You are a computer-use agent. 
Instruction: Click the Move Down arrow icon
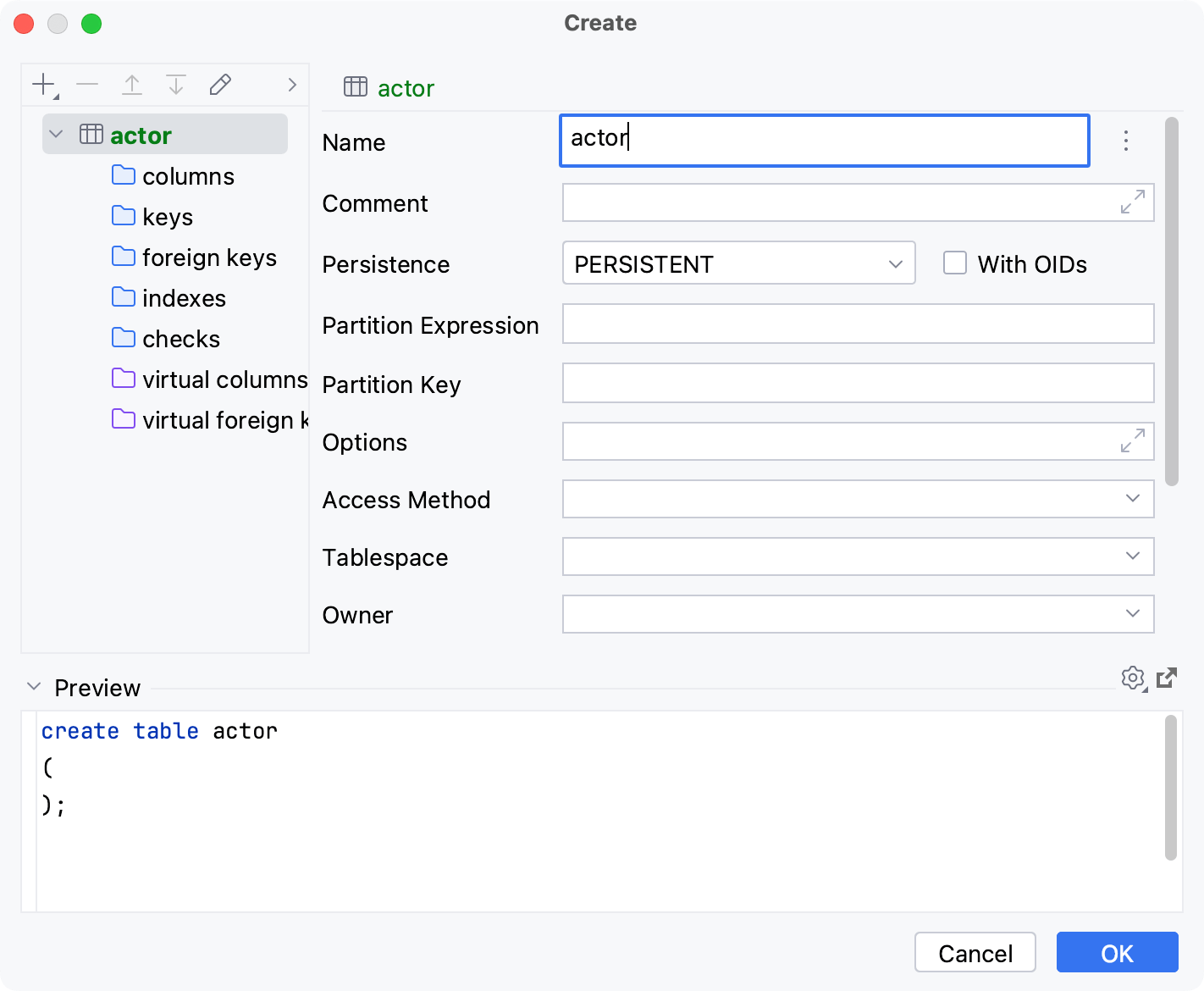[176, 85]
